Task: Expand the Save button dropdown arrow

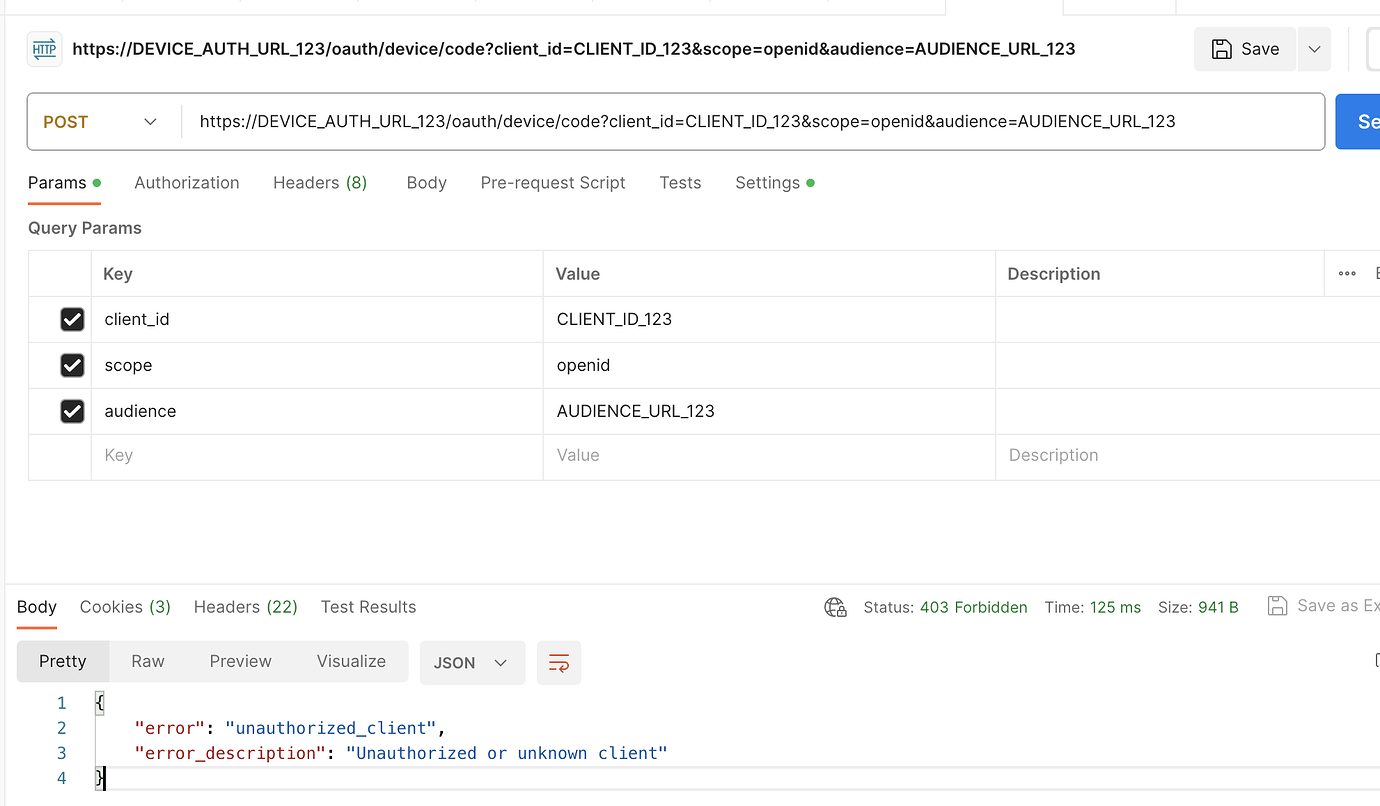Action: pos(1314,48)
